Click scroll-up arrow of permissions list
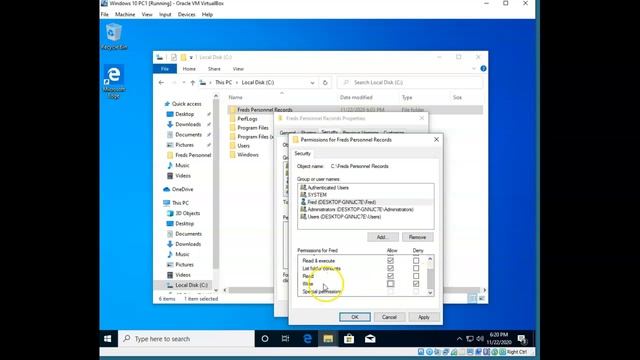 430,259
